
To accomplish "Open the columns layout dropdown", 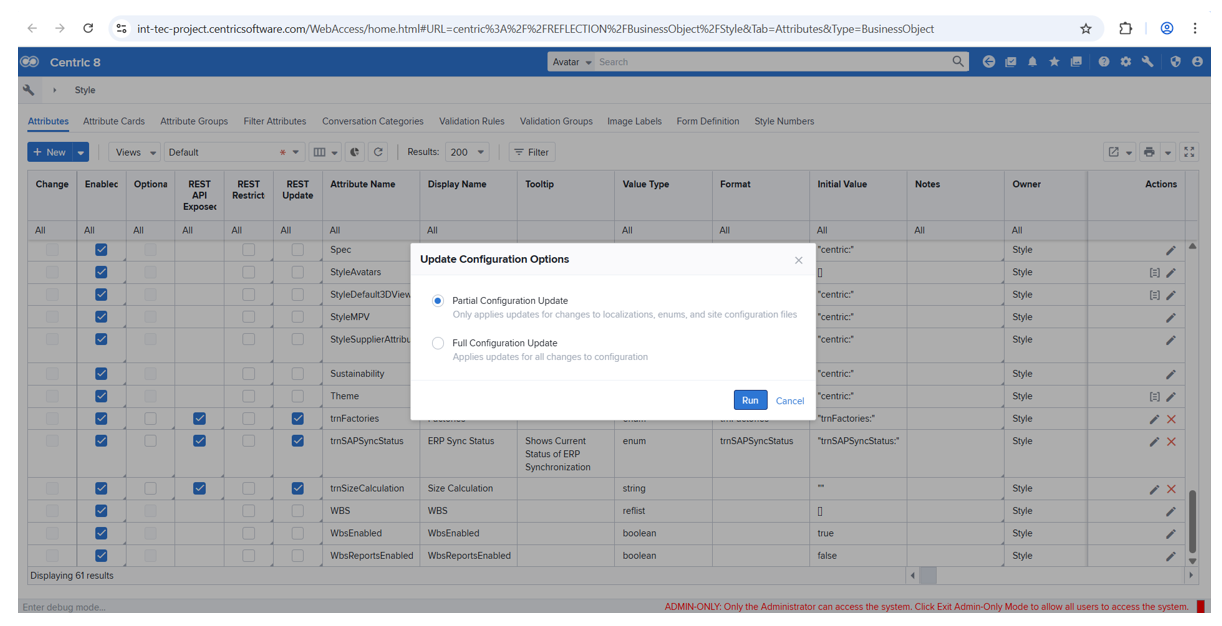I will point(325,152).
